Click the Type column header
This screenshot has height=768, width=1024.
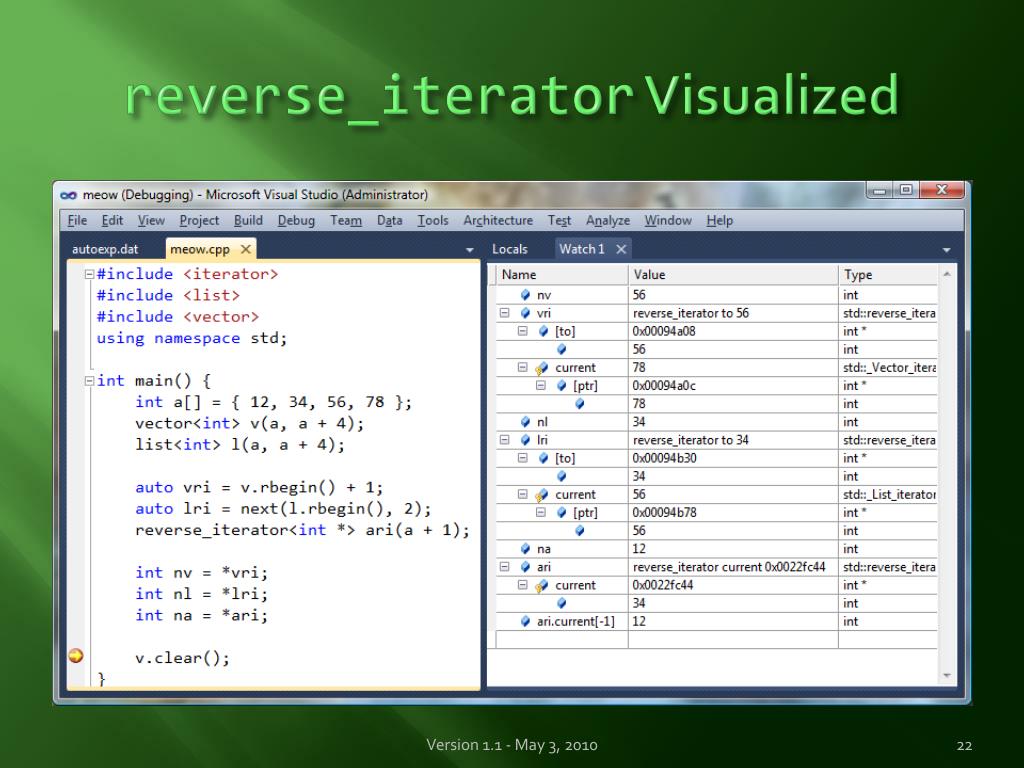pyautogui.click(x=888, y=275)
